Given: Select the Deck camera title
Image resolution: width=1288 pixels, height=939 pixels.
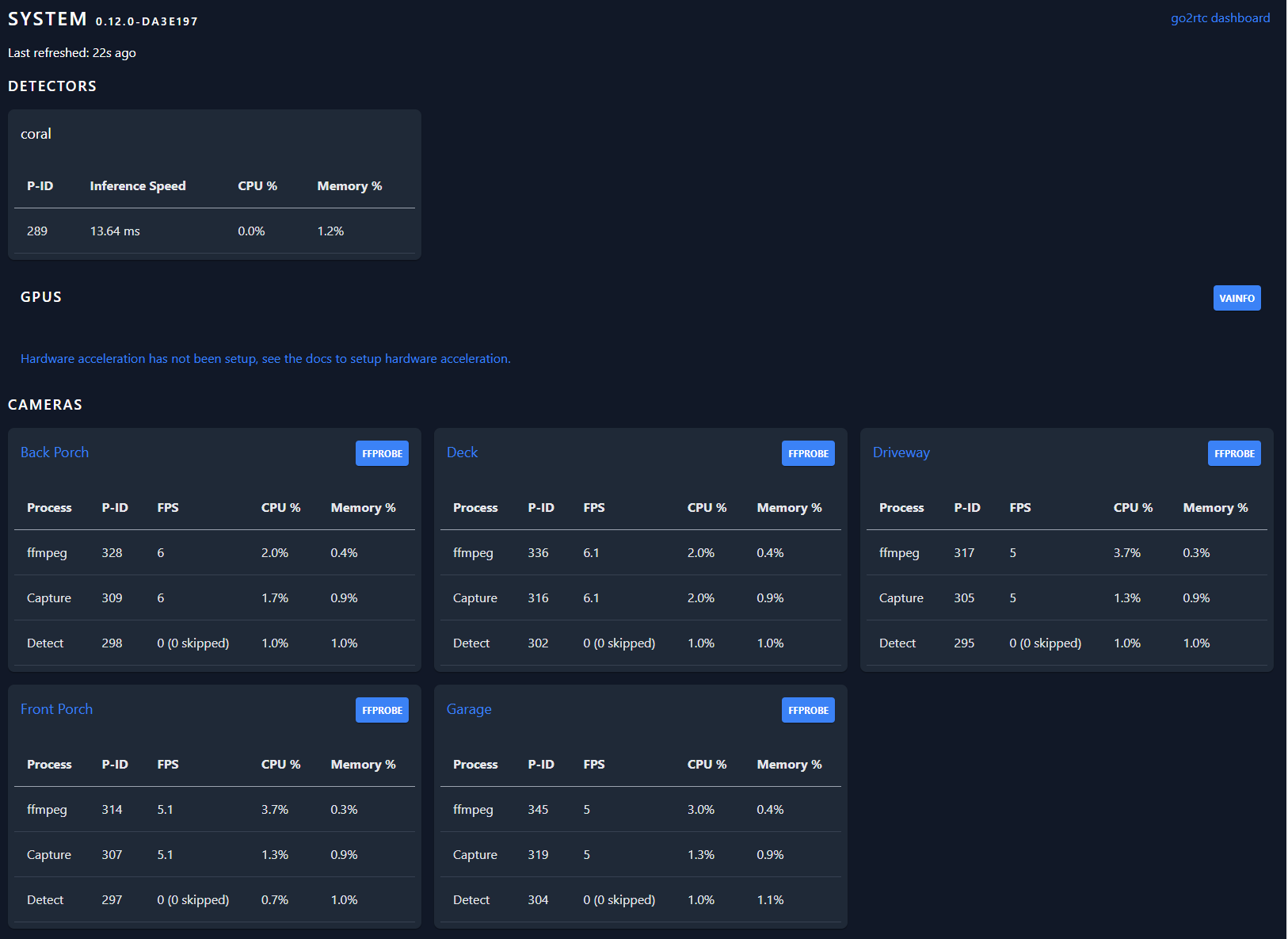Looking at the screenshot, I should click(462, 452).
